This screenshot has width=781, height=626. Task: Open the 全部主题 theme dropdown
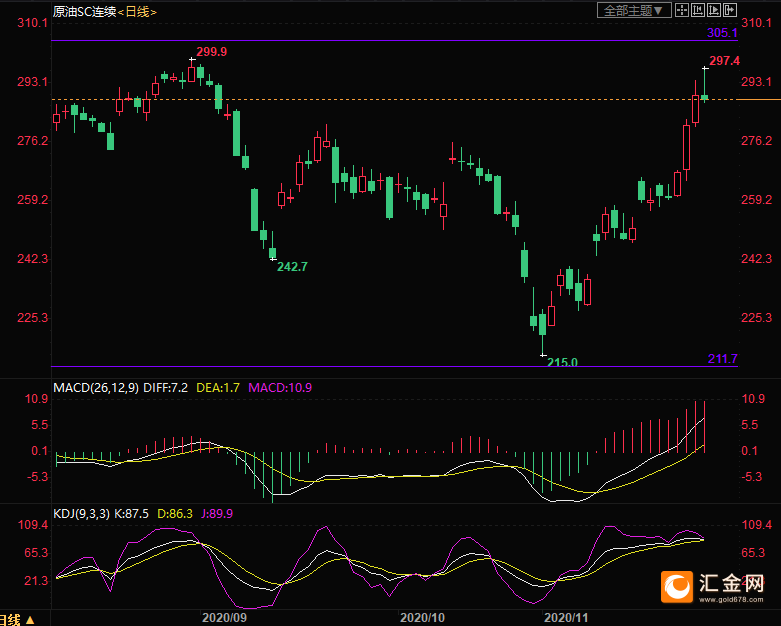pyautogui.click(x=634, y=10)
